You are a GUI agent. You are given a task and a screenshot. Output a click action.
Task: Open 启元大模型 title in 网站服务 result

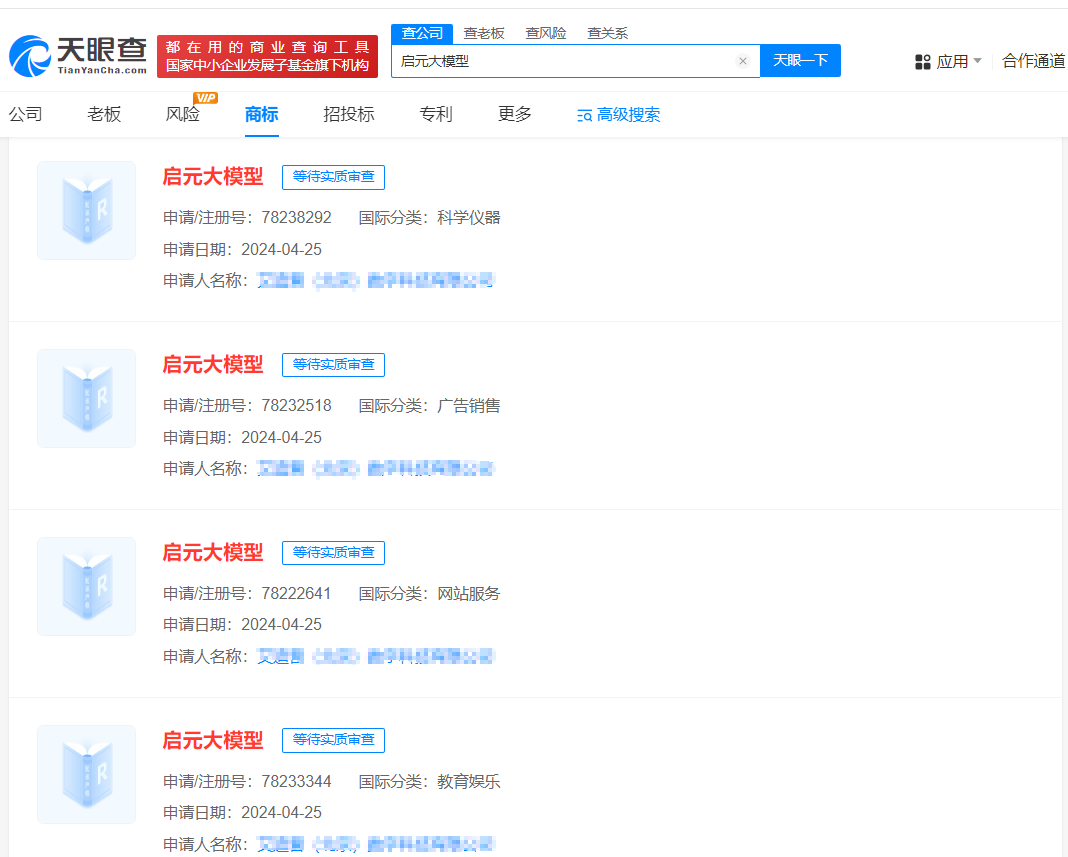[213, 553]
